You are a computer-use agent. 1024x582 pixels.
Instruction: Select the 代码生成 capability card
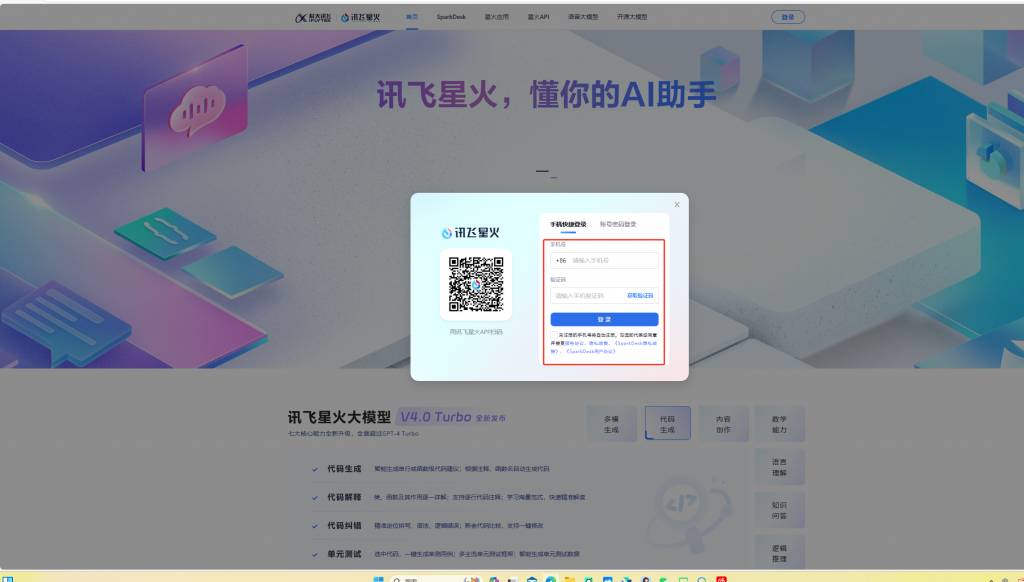tap(667, 424)
